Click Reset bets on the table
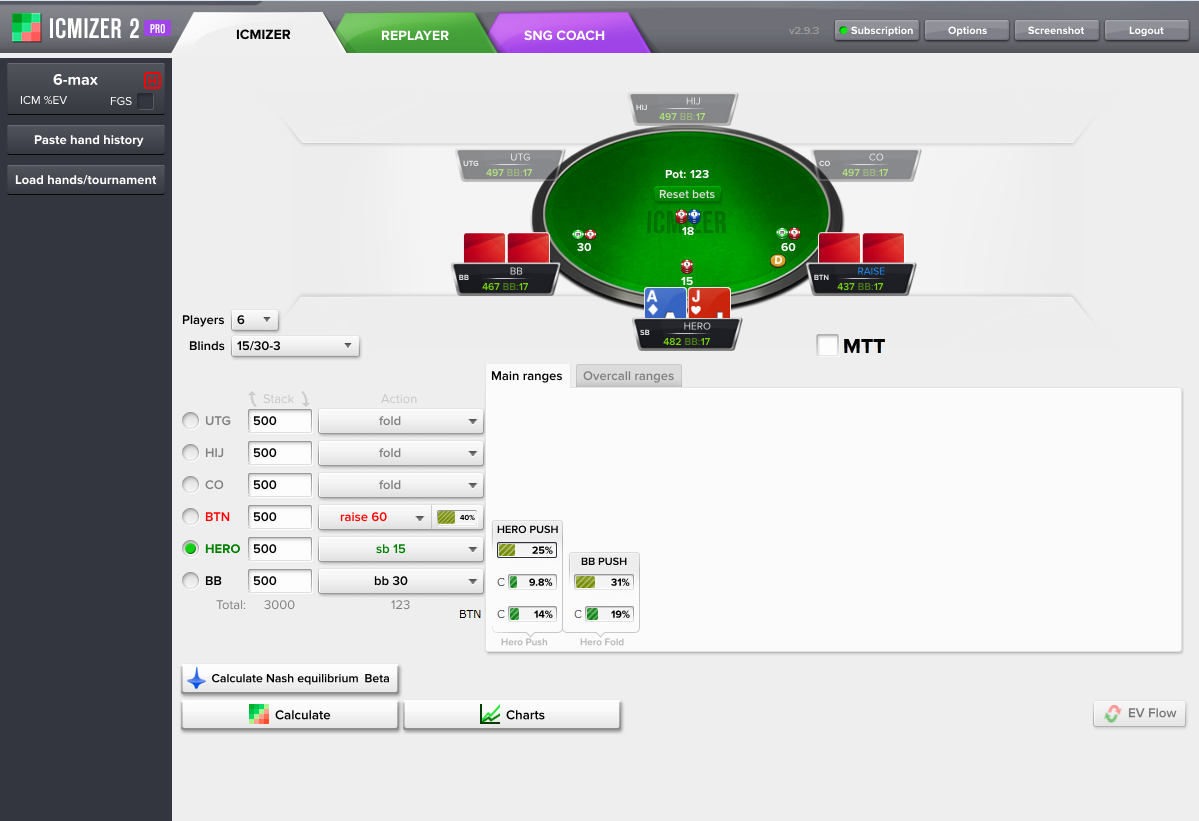The width and height of the screenshot is (1199, 821). click(687, 194)
